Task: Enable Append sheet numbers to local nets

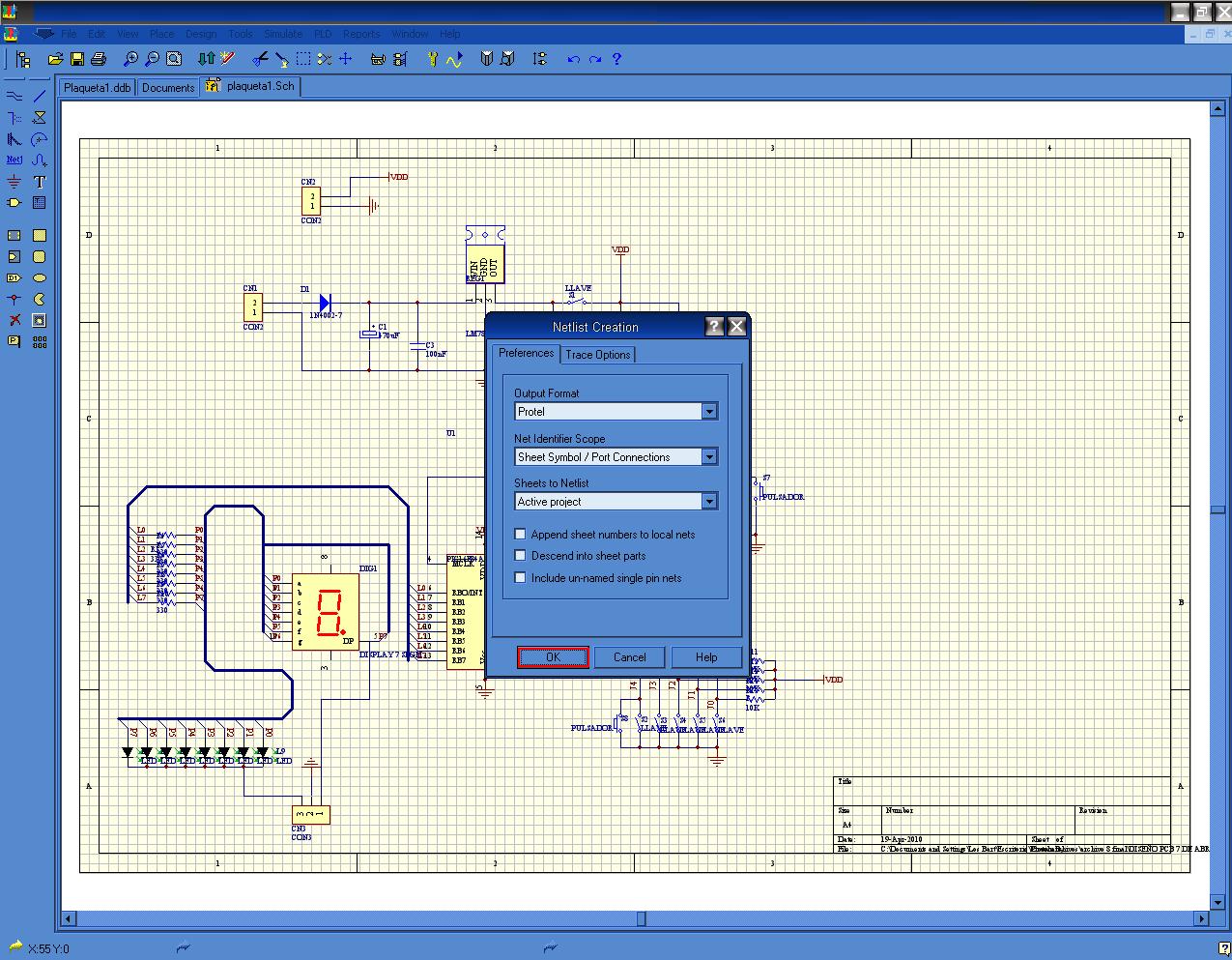Action: (521, 534)
